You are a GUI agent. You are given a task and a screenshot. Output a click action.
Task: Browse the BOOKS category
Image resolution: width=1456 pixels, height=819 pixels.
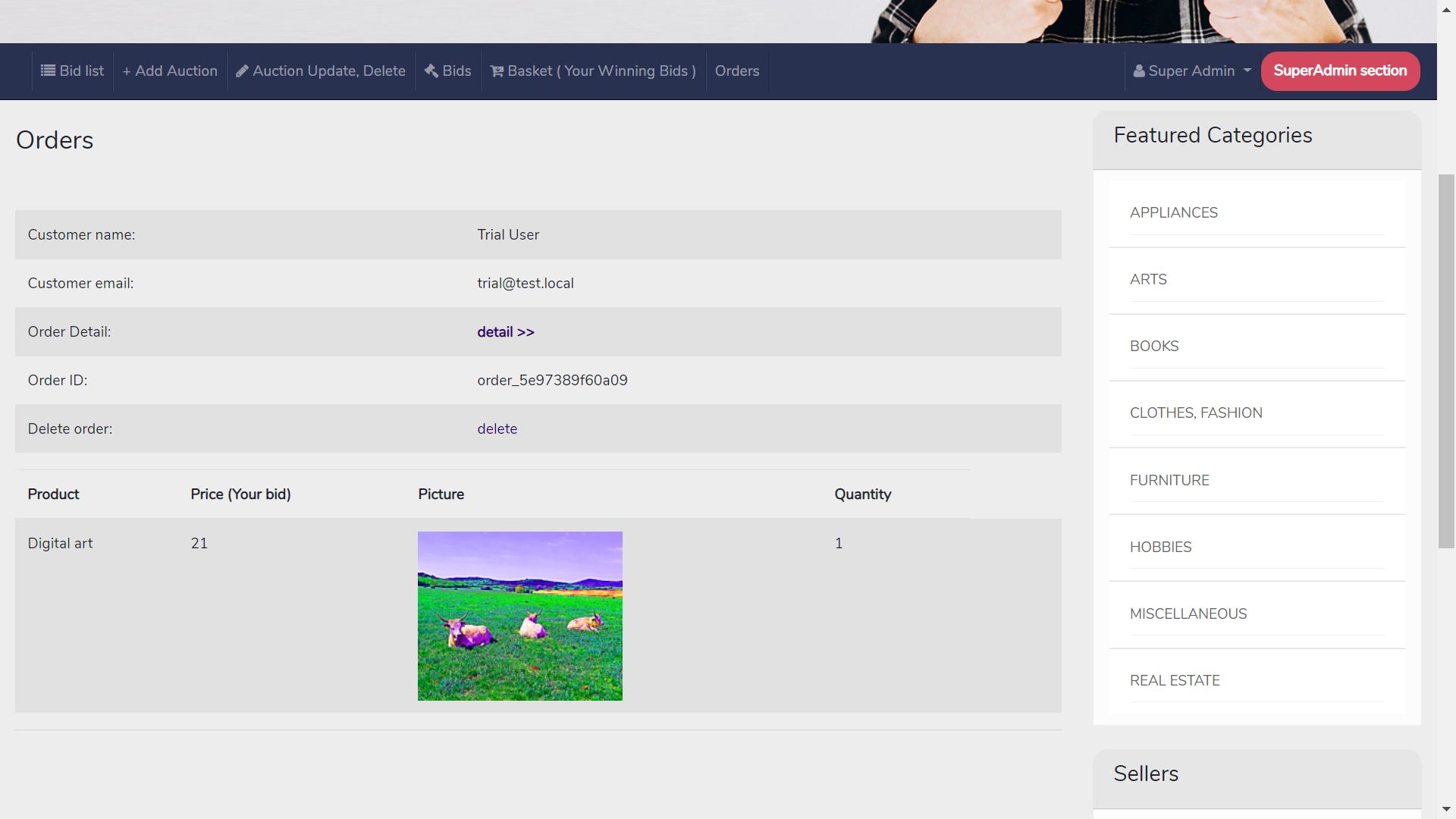(1153, 346)
